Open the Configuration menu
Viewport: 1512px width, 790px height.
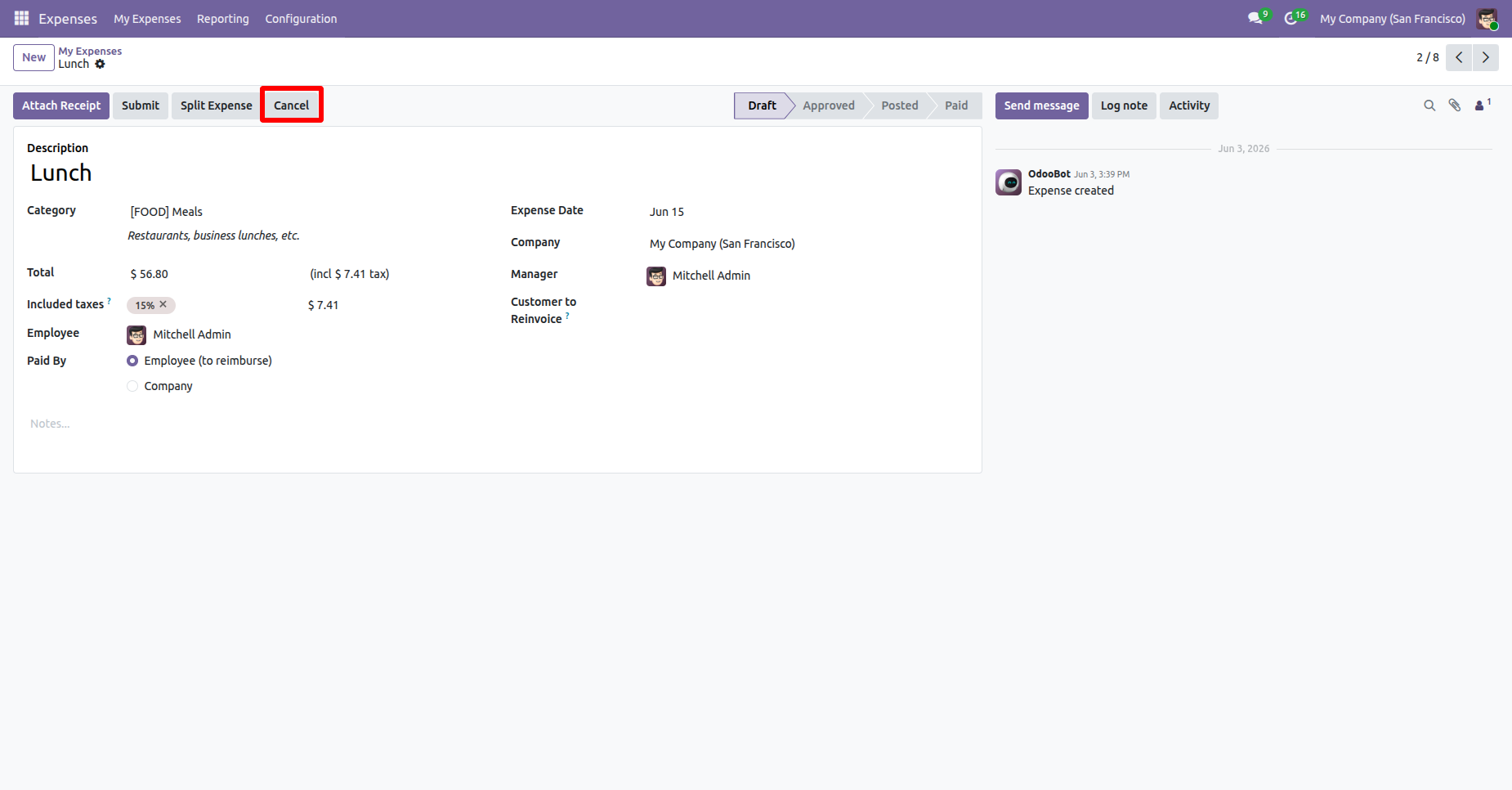[x=301, y=18]
